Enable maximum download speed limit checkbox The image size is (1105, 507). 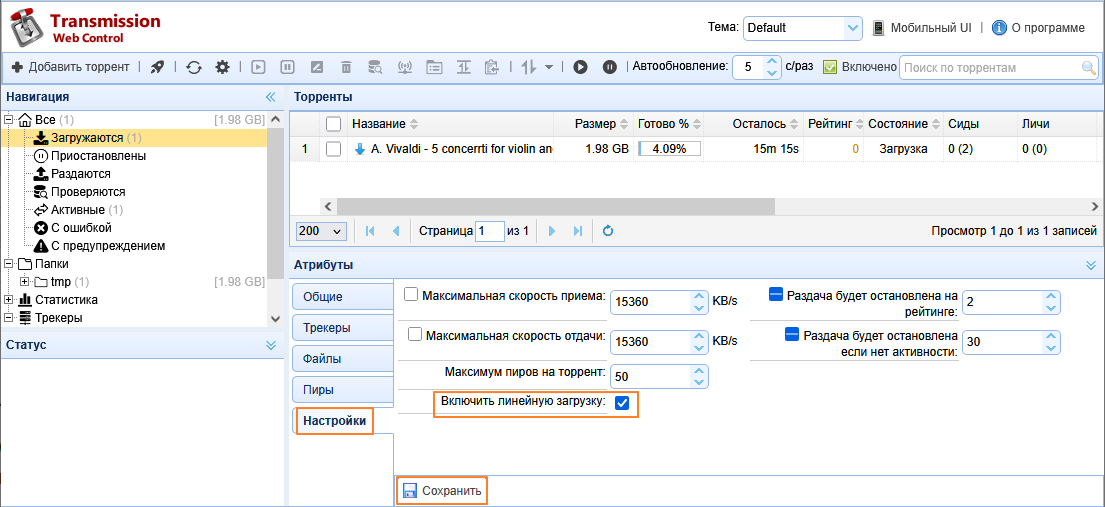(x=411, y=295)
